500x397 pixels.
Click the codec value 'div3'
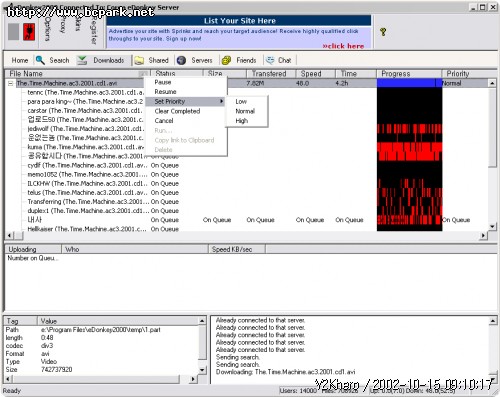pyautogui.click(x=47, y=346)
